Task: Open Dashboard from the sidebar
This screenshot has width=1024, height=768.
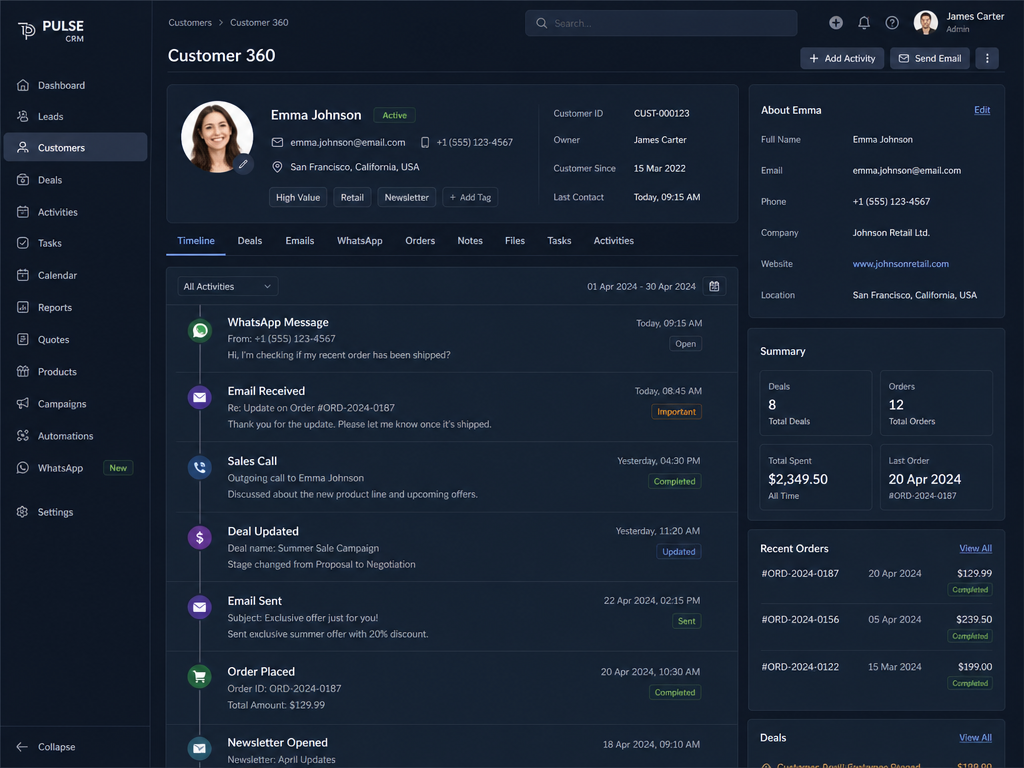Action: (x=61, y=85)
